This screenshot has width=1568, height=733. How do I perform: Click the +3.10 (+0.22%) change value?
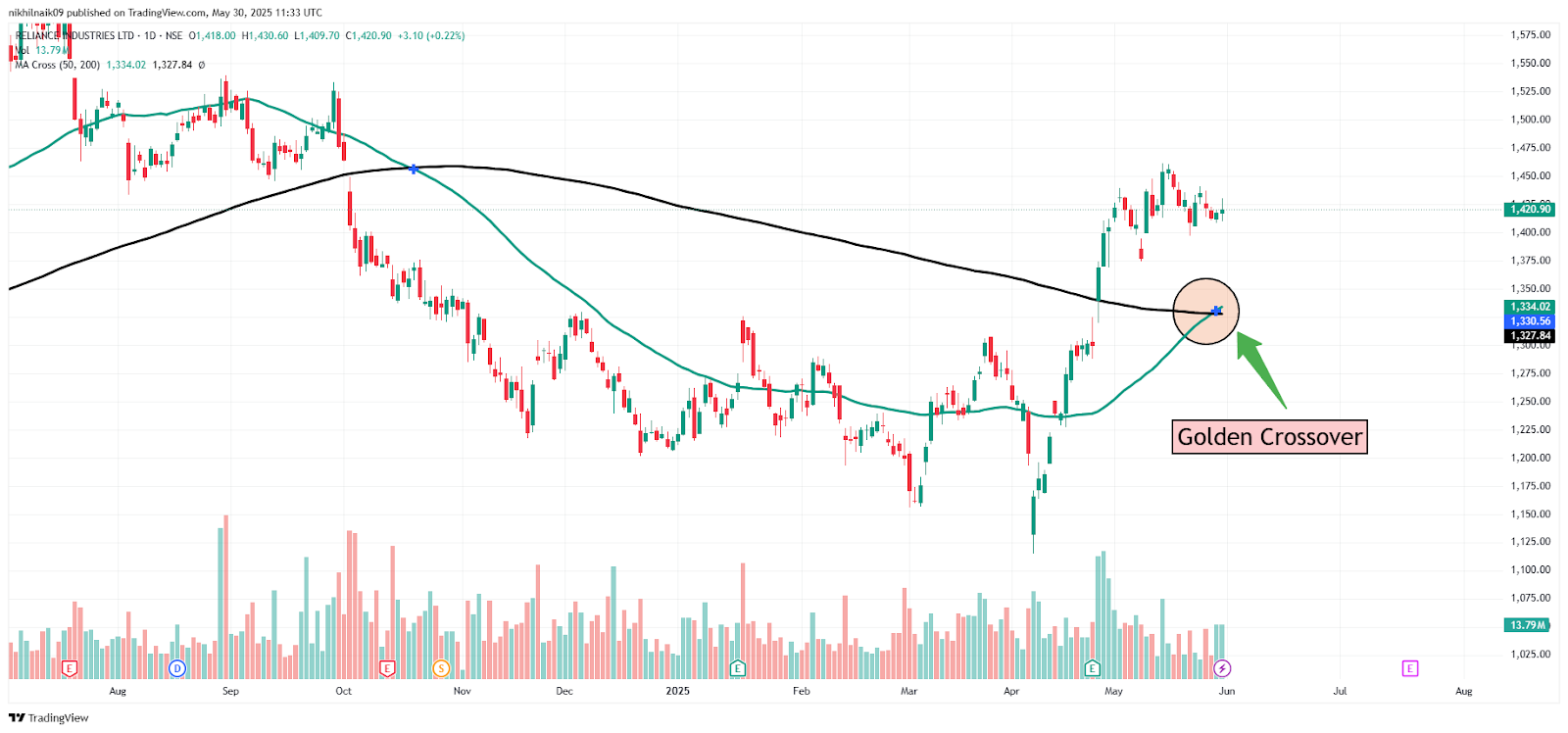tap(431, 35)
